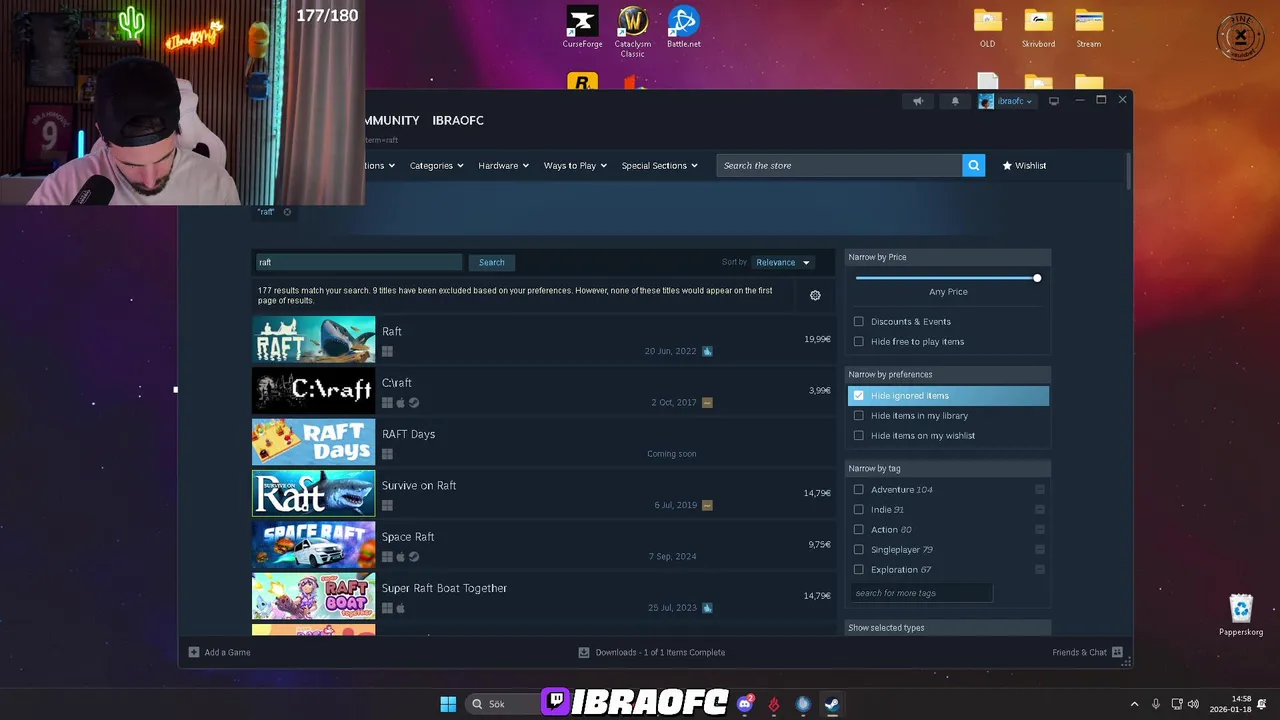
Task: Open the Friends & Chat icon
Action: pos(1117,652)
